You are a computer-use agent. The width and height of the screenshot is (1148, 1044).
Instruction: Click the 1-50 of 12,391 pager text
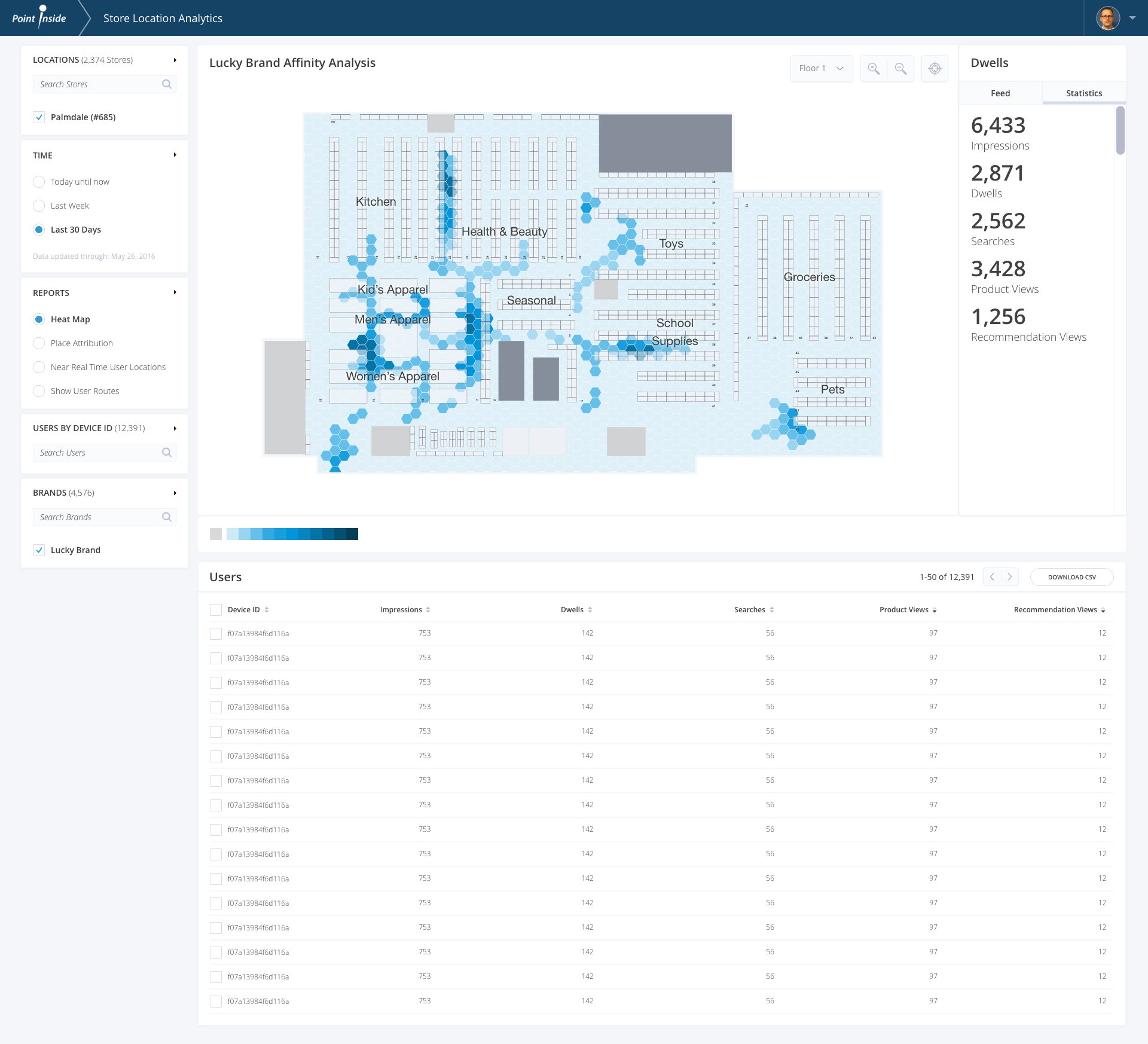coord(947,577)
